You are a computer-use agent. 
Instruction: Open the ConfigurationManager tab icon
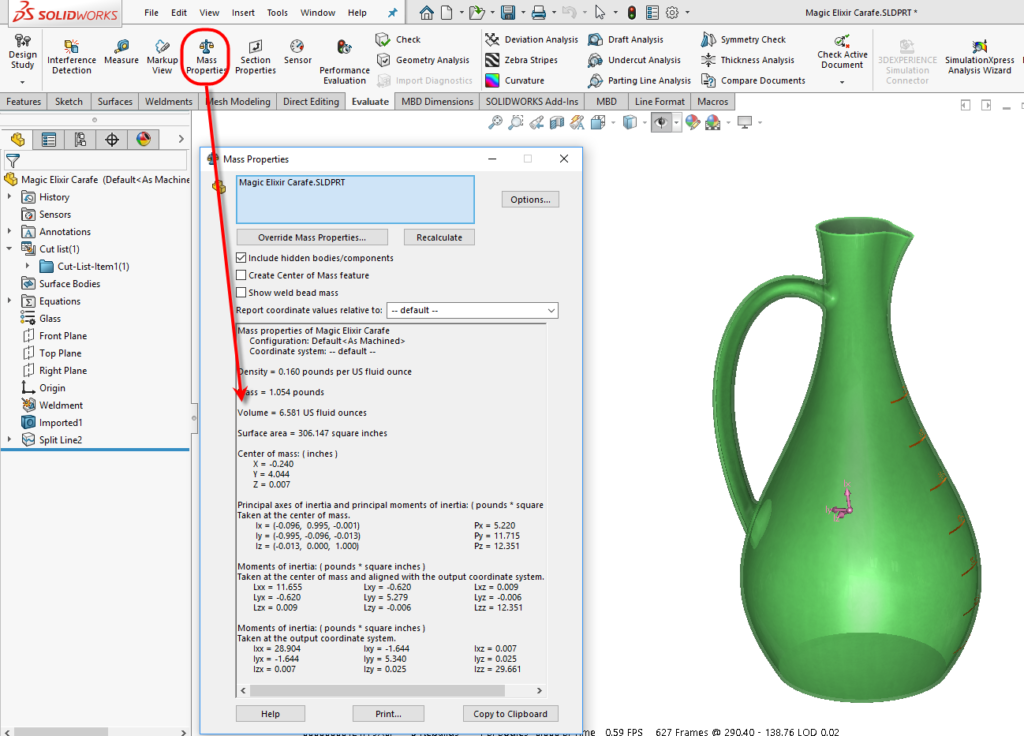(x=80, y=139)
